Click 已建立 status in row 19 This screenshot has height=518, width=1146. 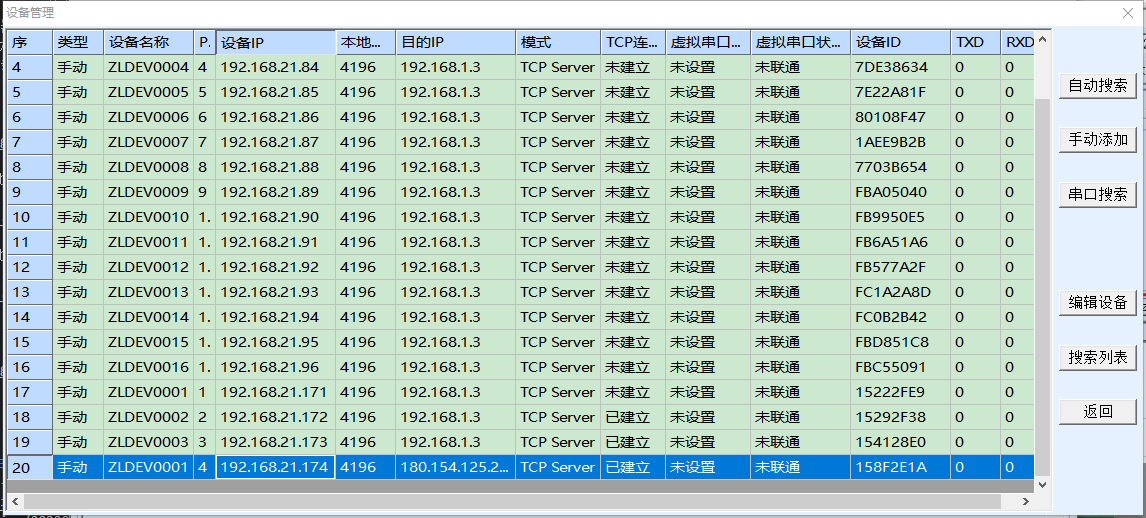click(633, 442)
